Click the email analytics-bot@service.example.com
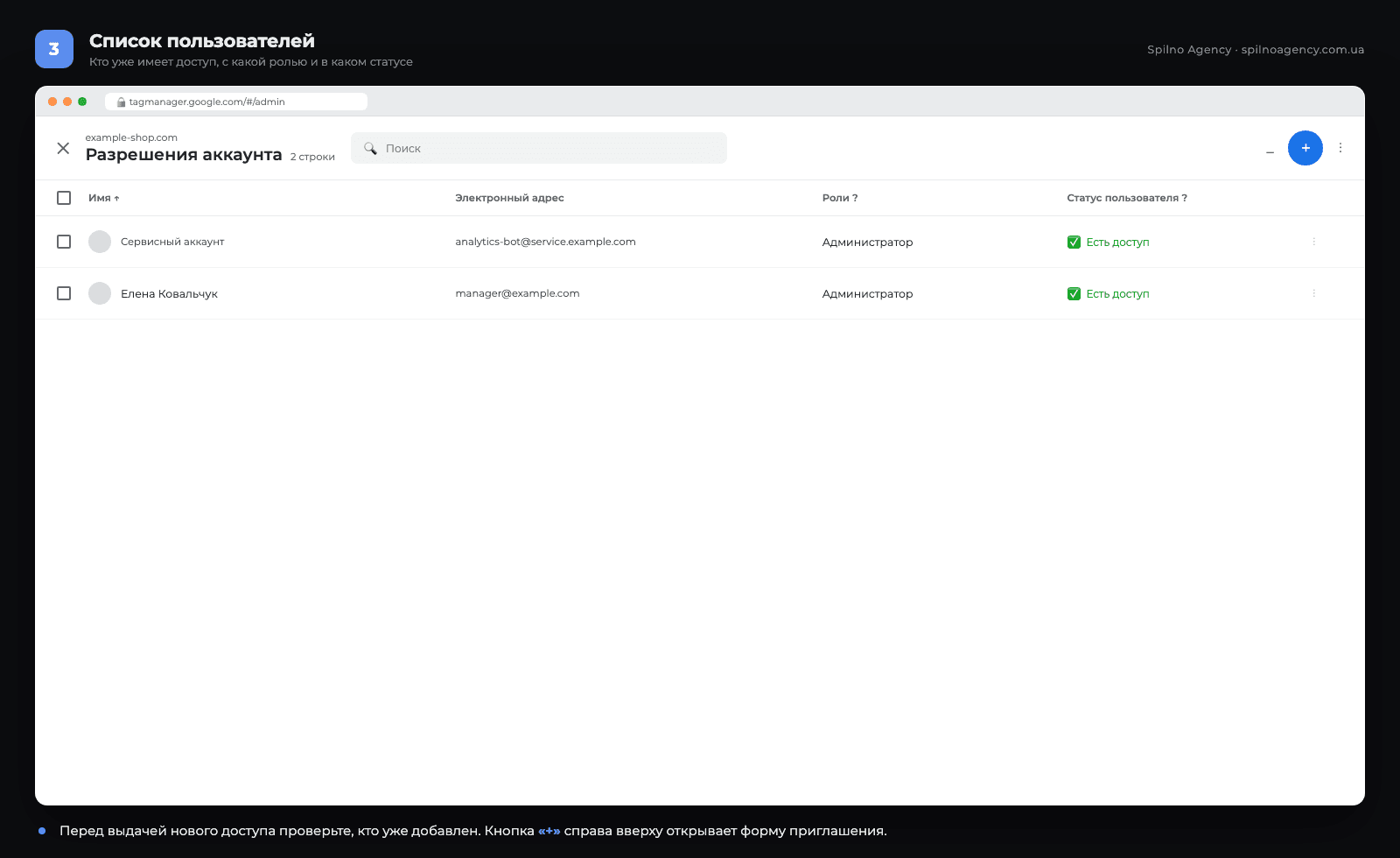This screenshot has height=858, width=1400. pos(545,242)
